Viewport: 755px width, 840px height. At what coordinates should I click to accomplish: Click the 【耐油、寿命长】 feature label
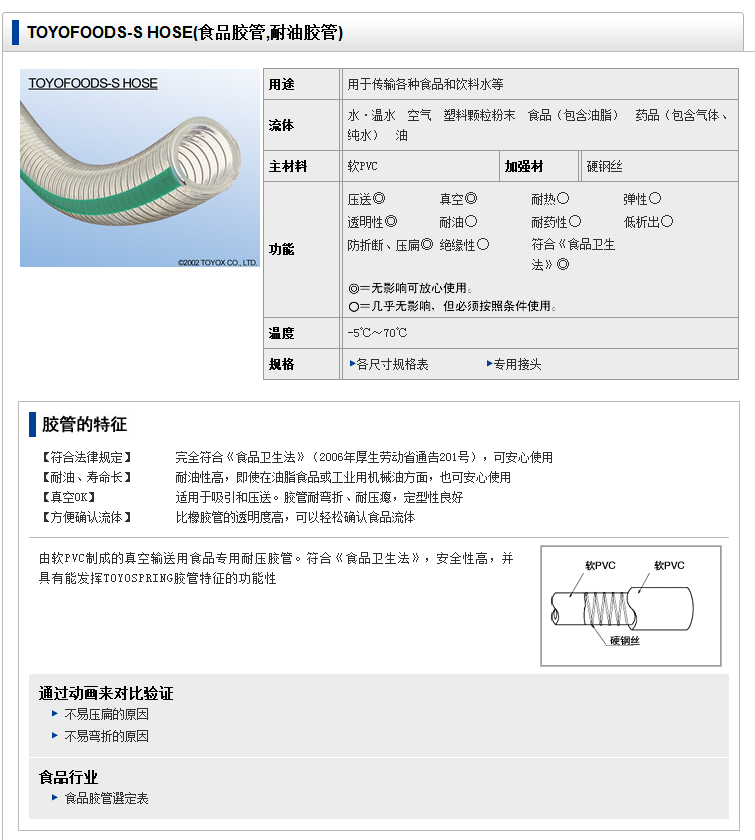(x=86, y=477)
